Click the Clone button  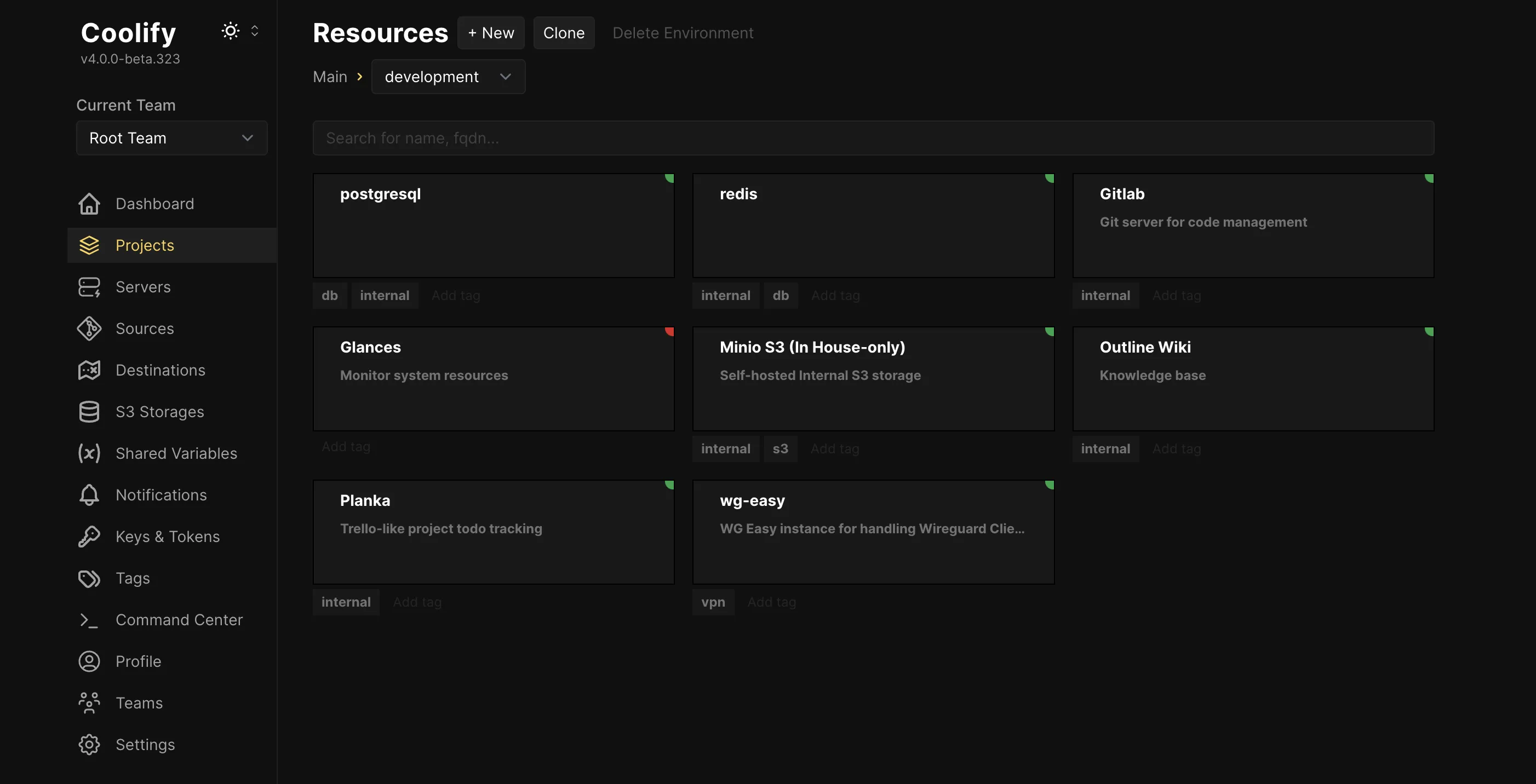click(x=564, y=33)
